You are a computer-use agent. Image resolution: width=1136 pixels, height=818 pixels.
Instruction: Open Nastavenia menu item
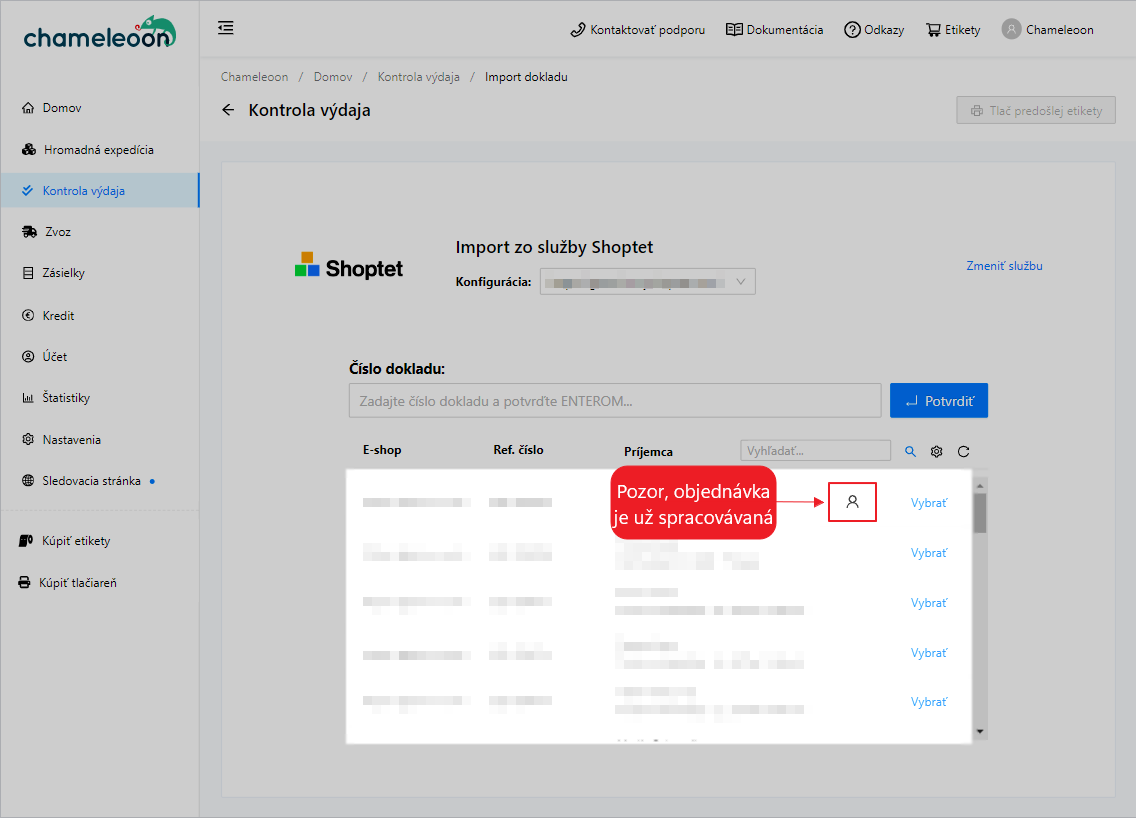tap(71, 440)
